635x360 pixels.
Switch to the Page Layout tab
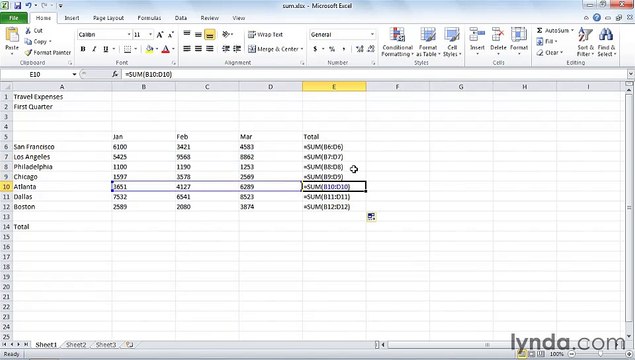click(108, 18)
